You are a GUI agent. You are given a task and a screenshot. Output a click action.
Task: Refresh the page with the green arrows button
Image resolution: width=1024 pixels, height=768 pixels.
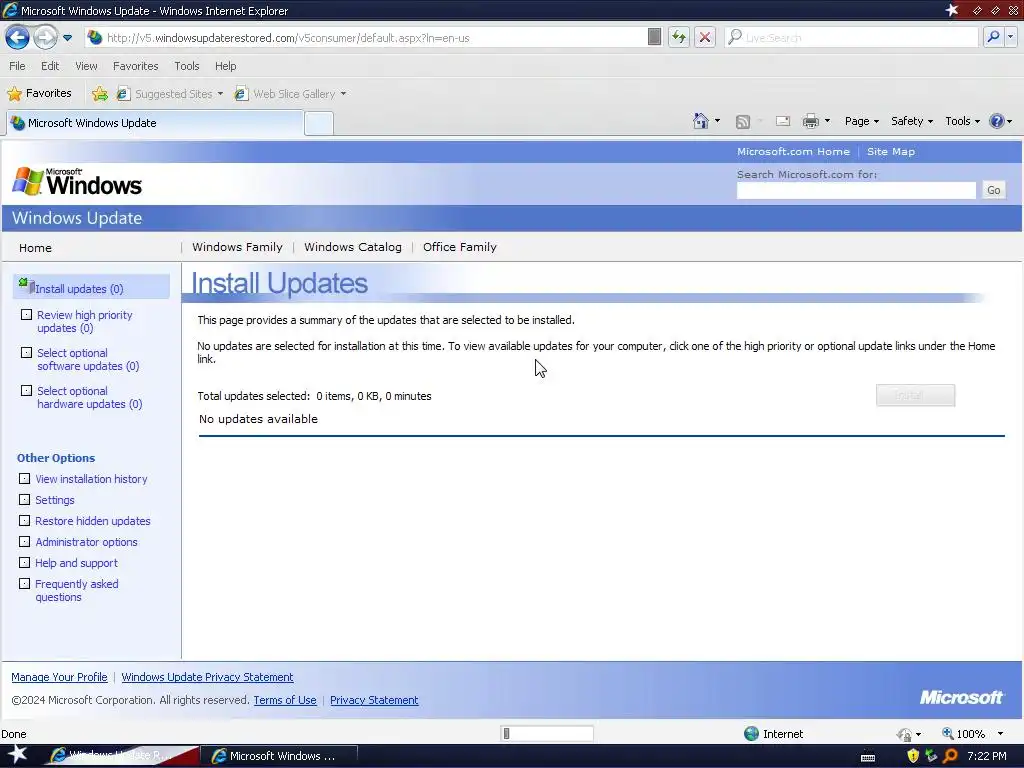[x=679, y=37]
